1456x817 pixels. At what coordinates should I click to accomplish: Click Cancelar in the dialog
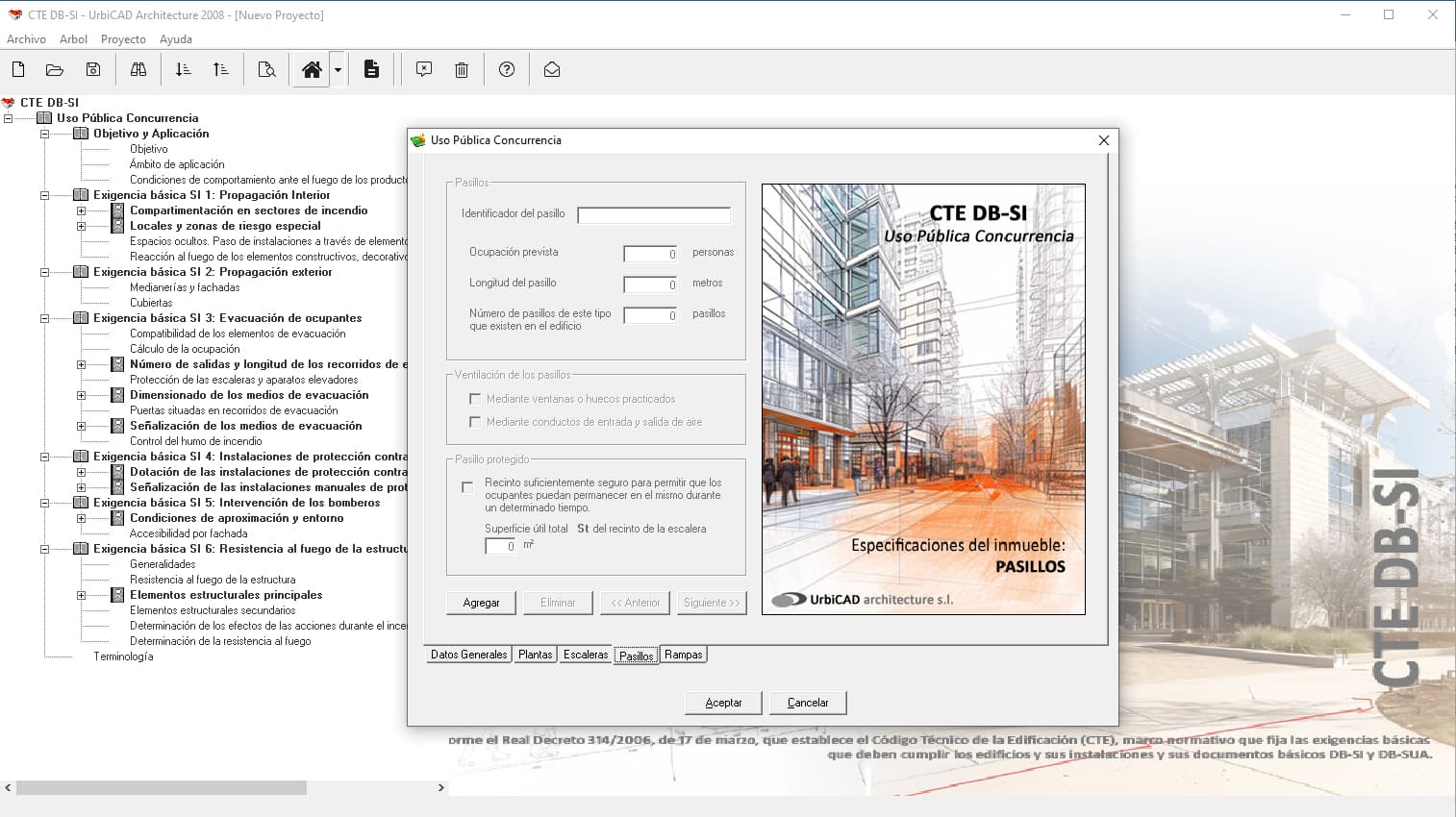coord(808,703)
